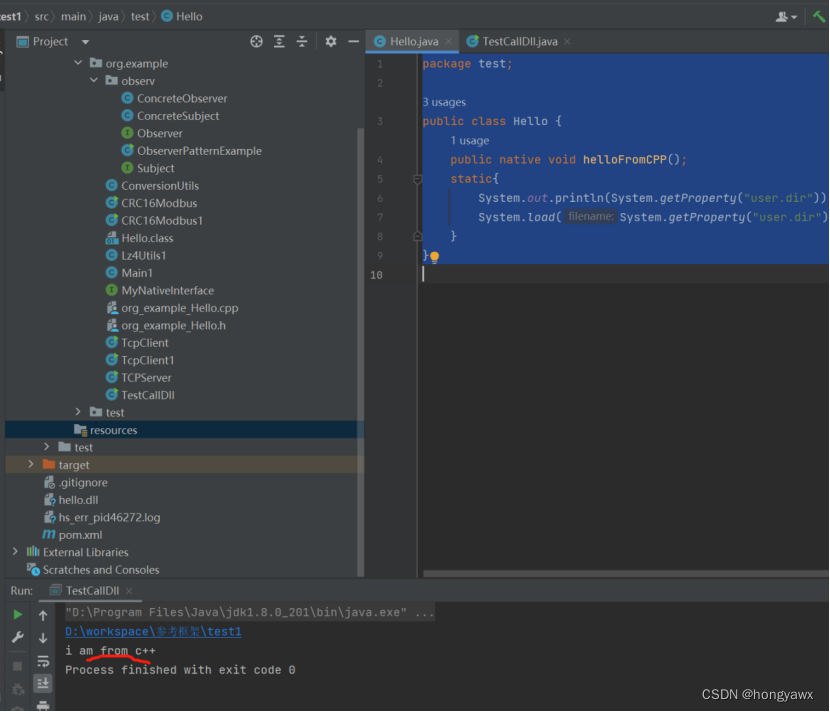This screenshot has width=830, height=712.
Task: Close the TestCallDll.java tab
Action: (x=567, y=41)
